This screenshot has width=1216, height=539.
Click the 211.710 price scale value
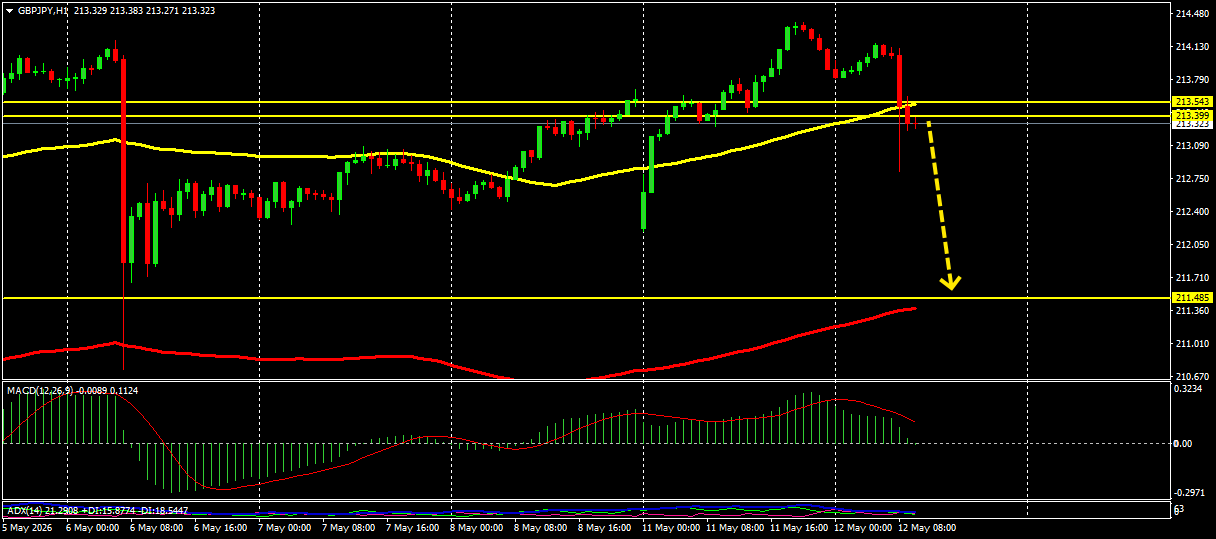coord(1194,278)
